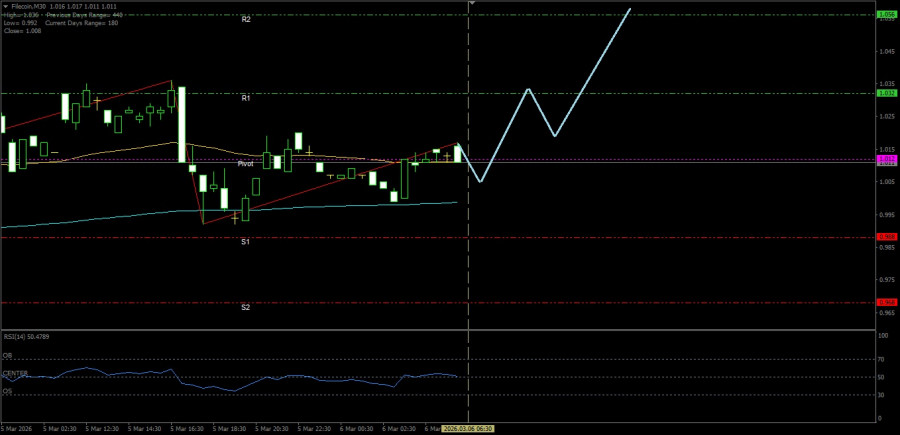The image size is (900, 435).
Task: Click the highlighted 2026.03.06 06:30 time label
Action: [x=469, y=428]
